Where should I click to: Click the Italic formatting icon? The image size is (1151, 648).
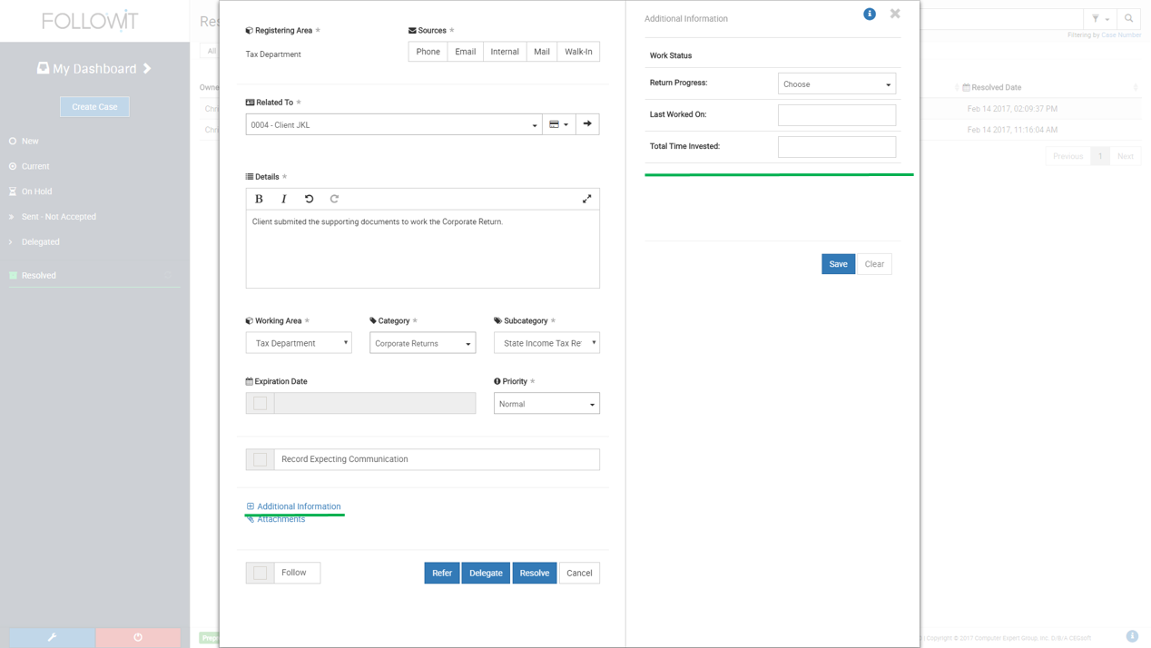coord(284,199)
